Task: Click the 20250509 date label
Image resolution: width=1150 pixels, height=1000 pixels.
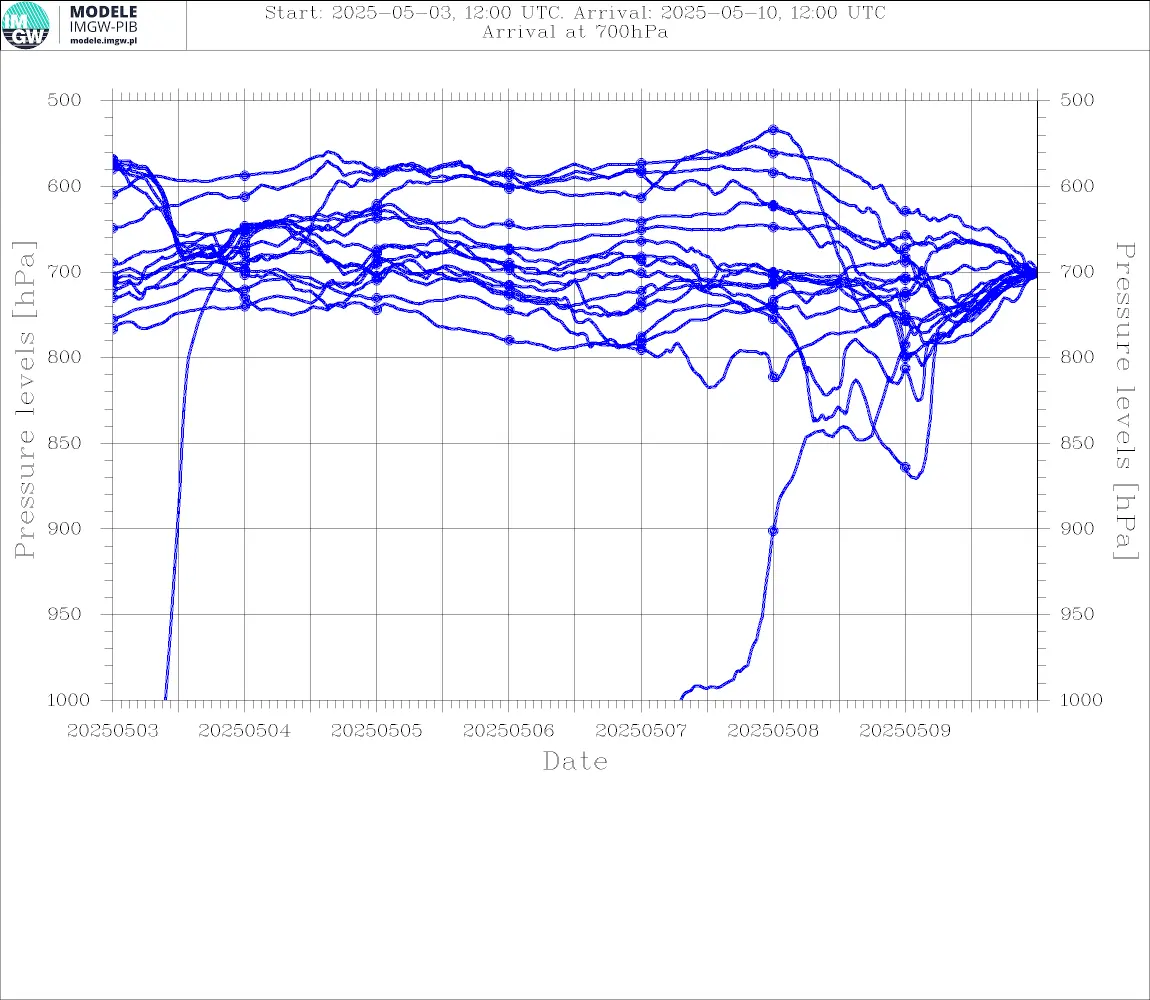Action: [905, 731]
